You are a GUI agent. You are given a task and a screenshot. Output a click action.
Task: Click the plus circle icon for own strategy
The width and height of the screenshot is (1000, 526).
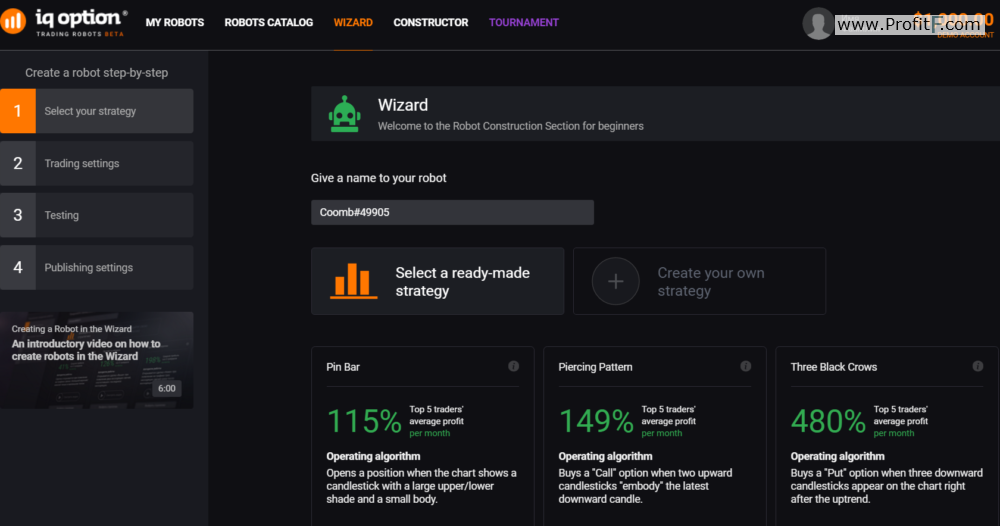click(x=615, y=281)
